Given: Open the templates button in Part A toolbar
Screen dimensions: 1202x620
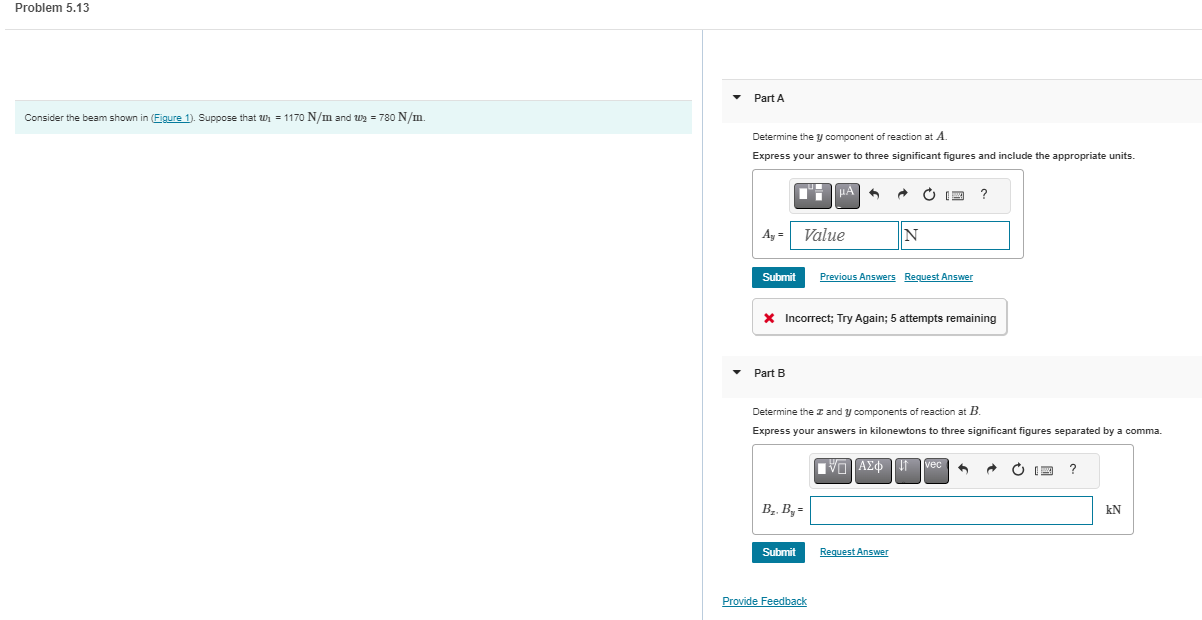Looking at the screenshot, I should [813, 194].
